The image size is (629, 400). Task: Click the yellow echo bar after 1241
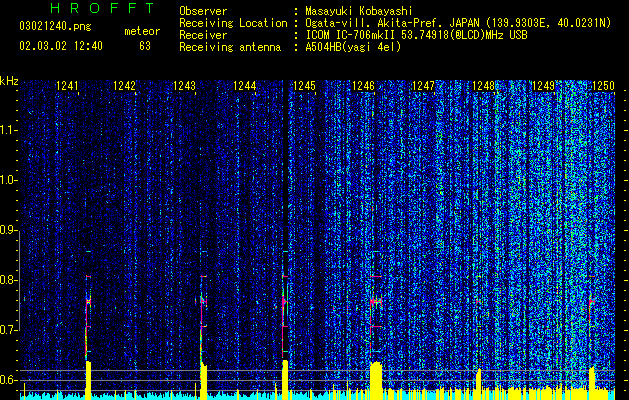coord(88,380)
